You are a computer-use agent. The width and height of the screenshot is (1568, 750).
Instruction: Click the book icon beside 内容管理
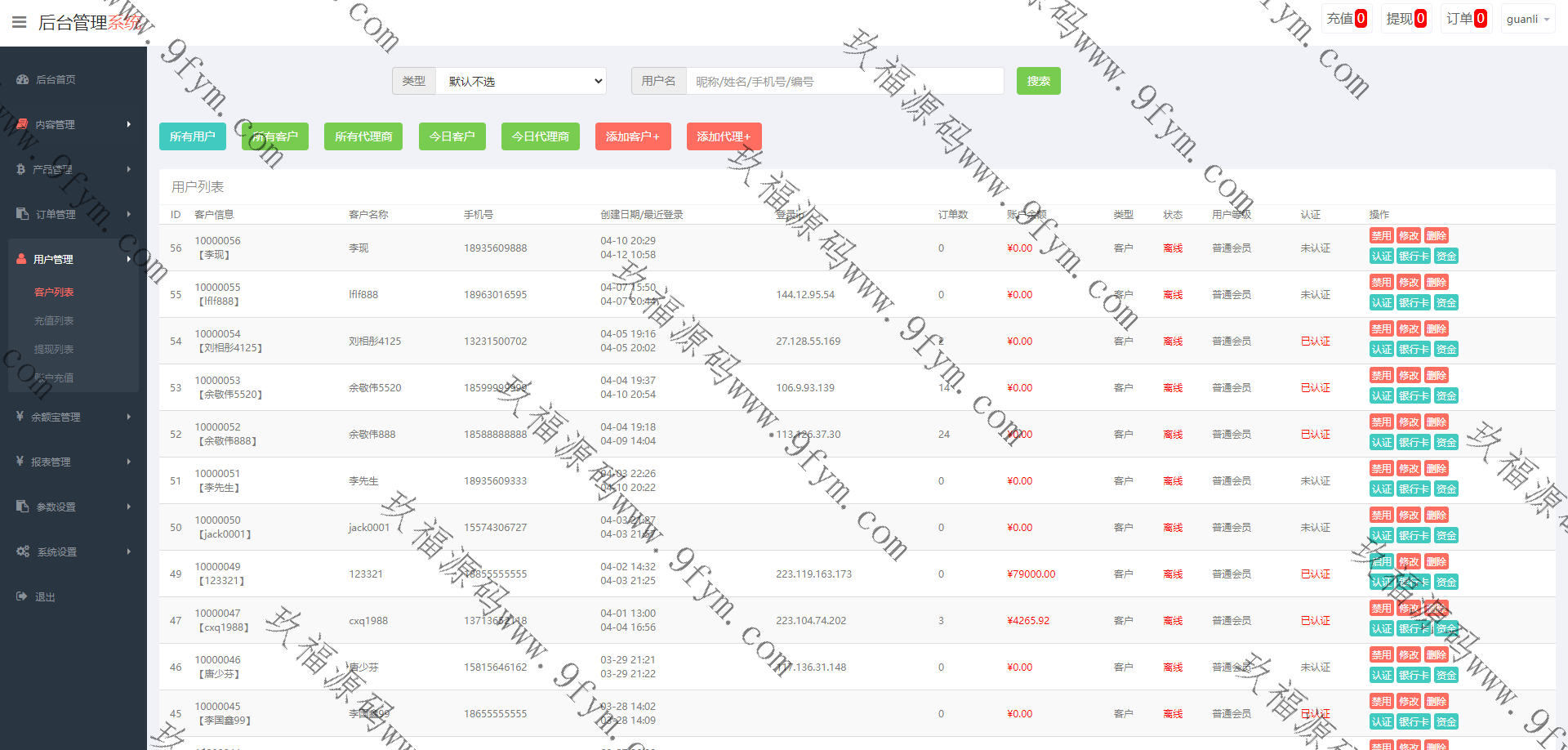[22, 124]
